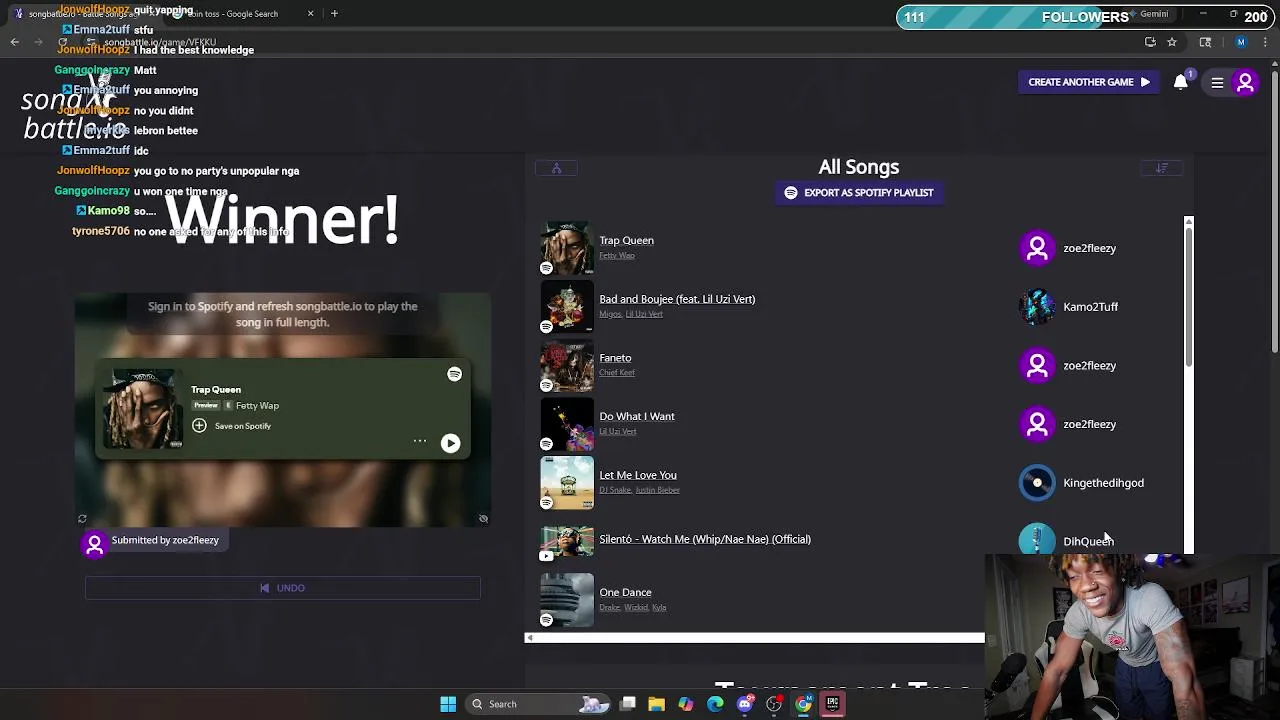Open Chrome profile avatar in toolbar

(1241, 42)
